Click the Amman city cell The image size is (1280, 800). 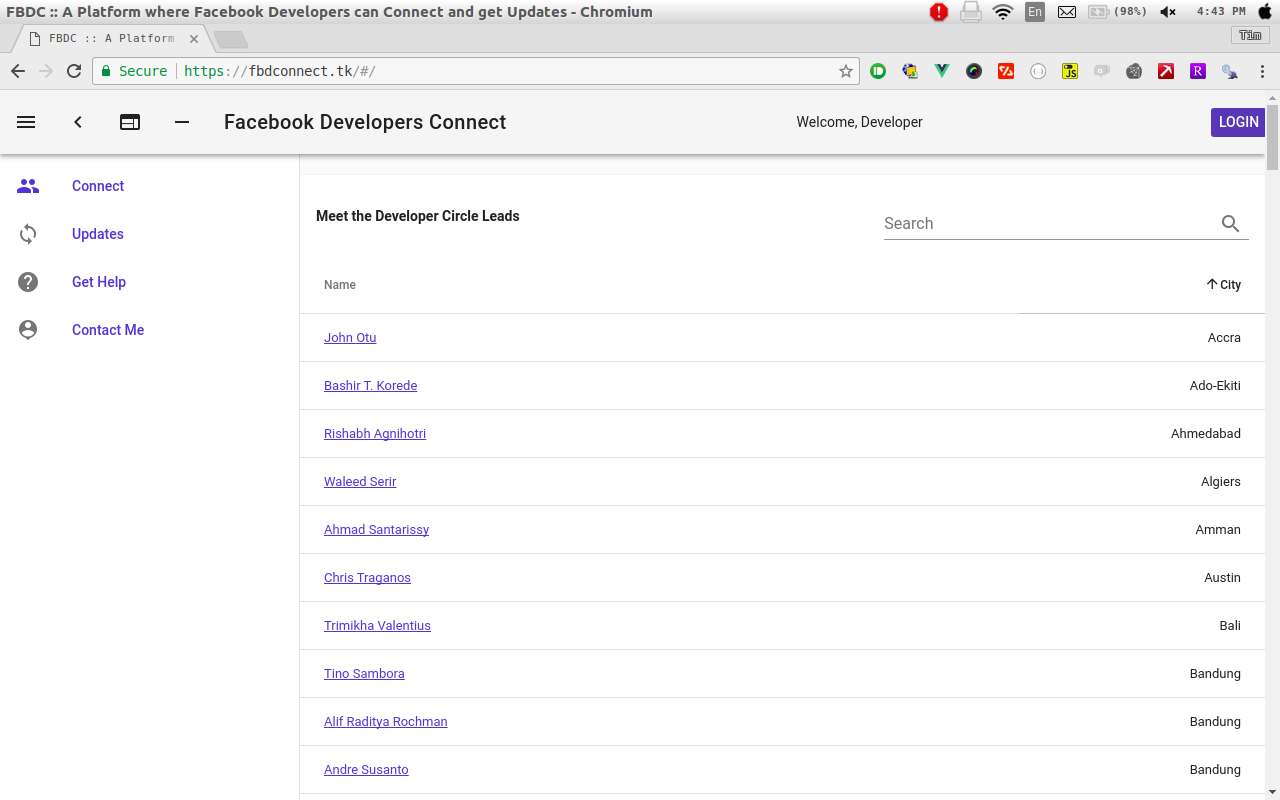[1218, 530]
